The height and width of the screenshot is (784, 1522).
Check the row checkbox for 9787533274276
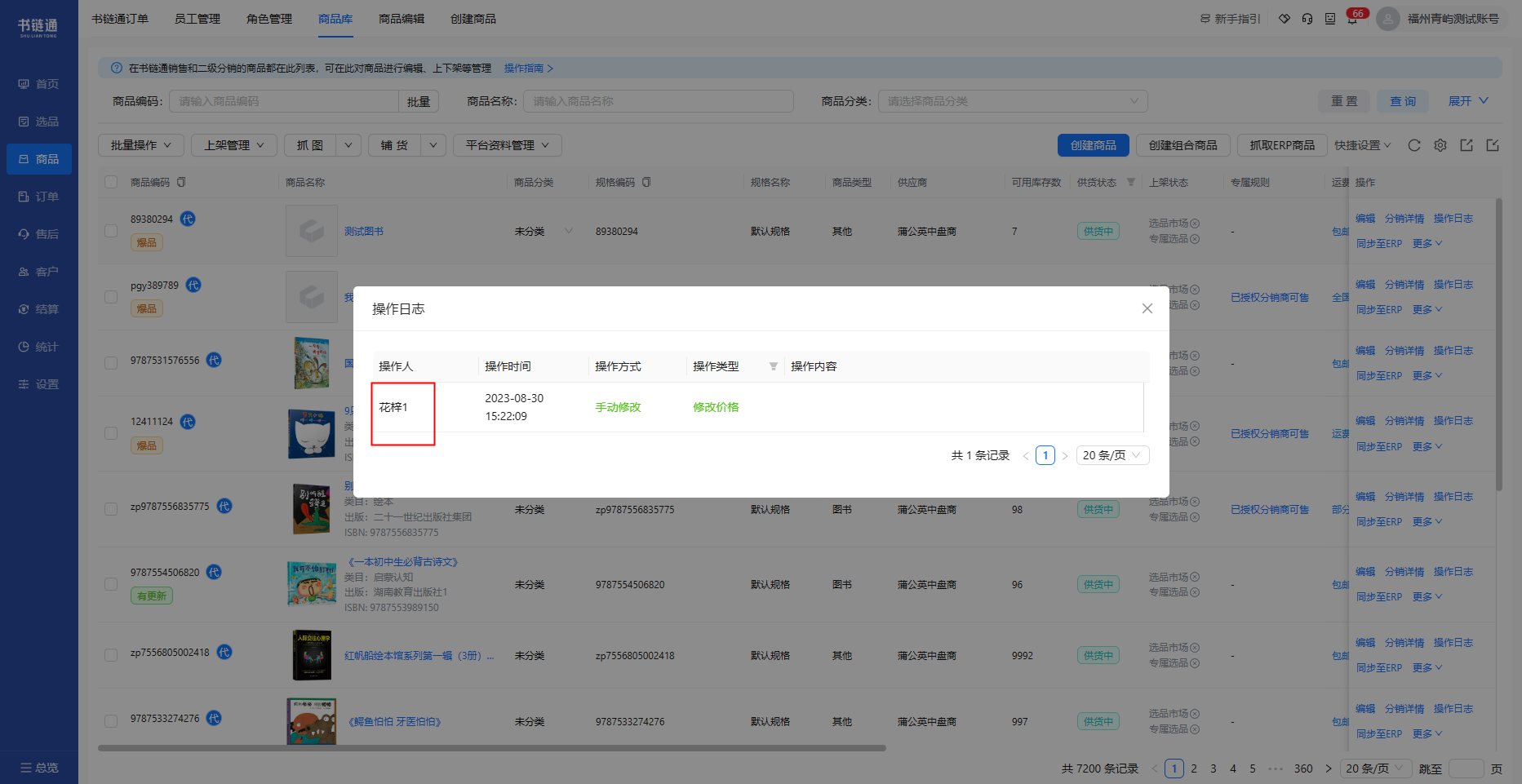111,721
